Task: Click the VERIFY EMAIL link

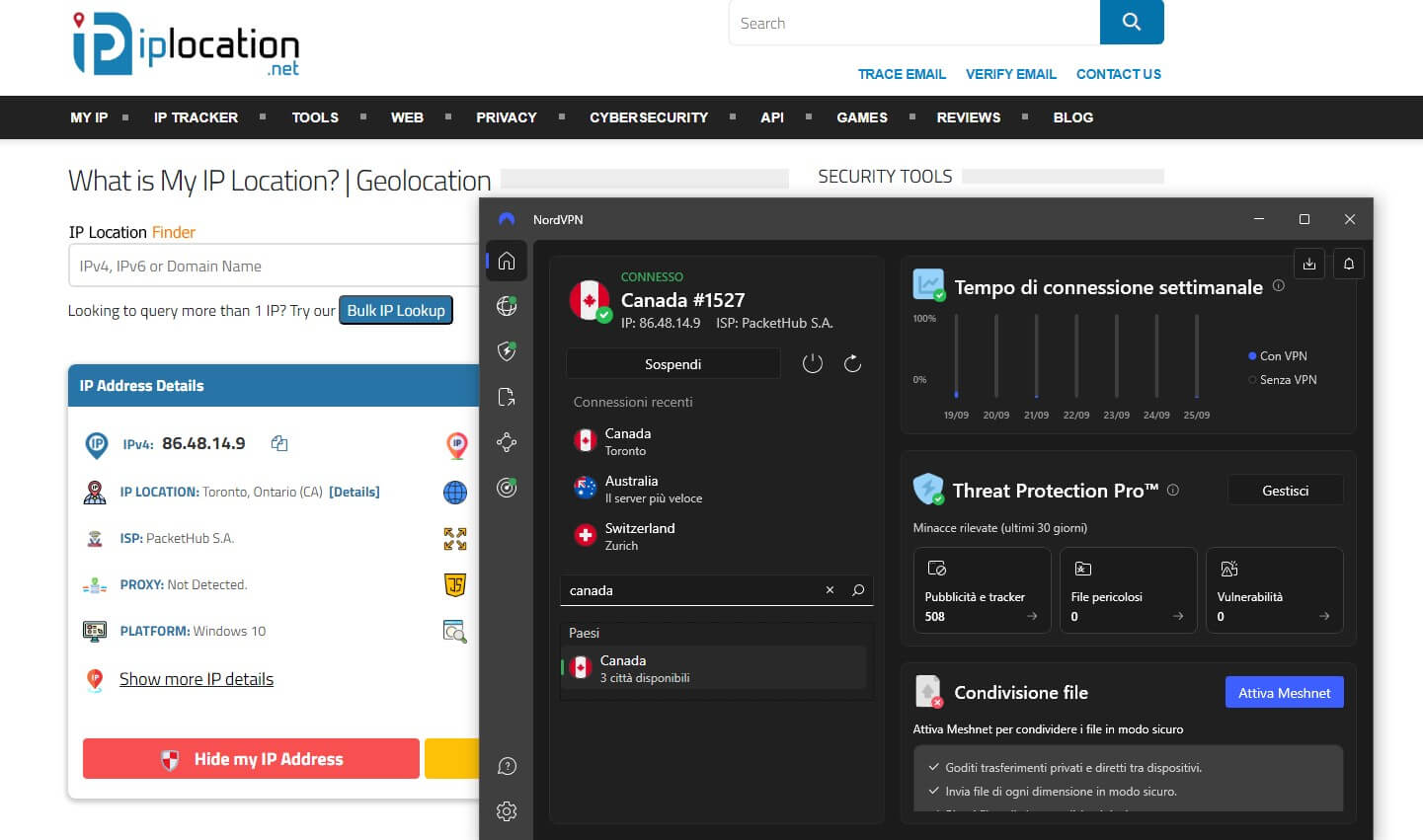Action: click(x=1011, y=74)
